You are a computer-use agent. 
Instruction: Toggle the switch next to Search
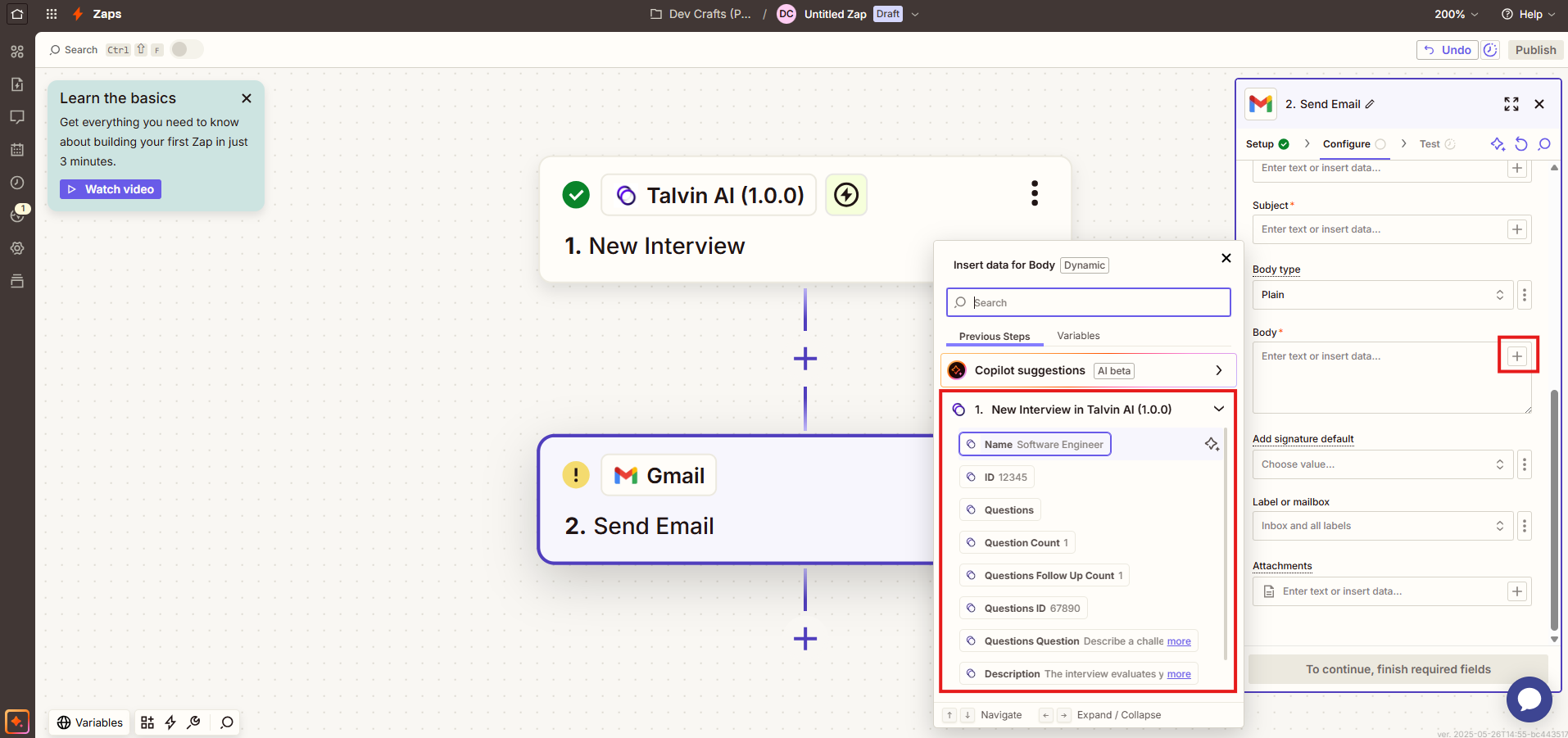[x=186, y=49]
